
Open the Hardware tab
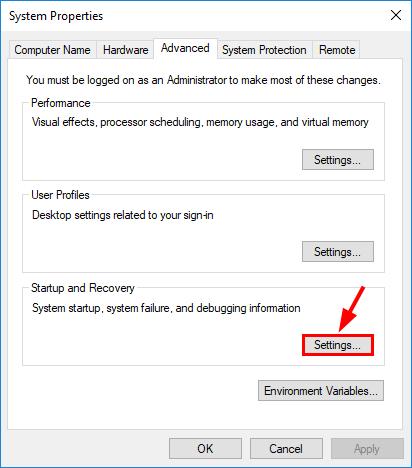[125, 50]
